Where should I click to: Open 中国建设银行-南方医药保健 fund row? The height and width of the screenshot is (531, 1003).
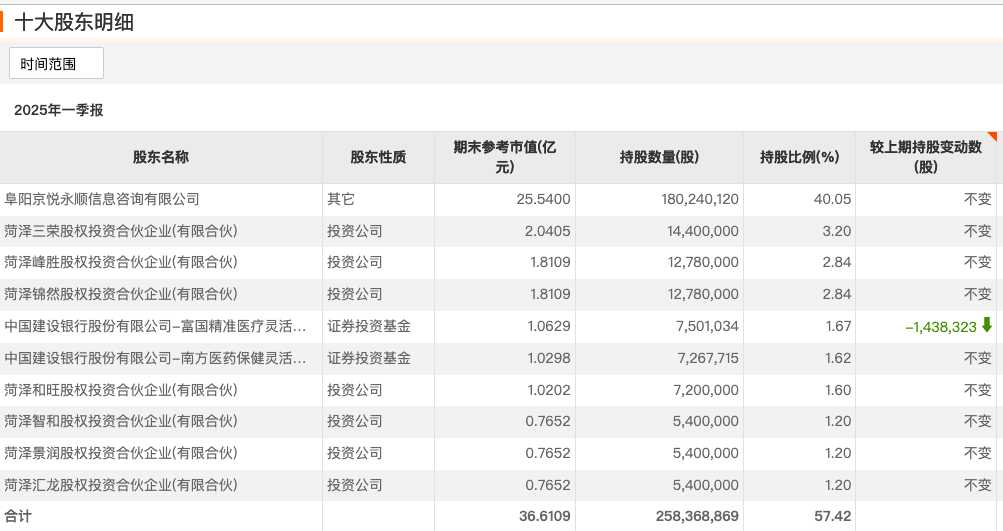click(155, 358)
